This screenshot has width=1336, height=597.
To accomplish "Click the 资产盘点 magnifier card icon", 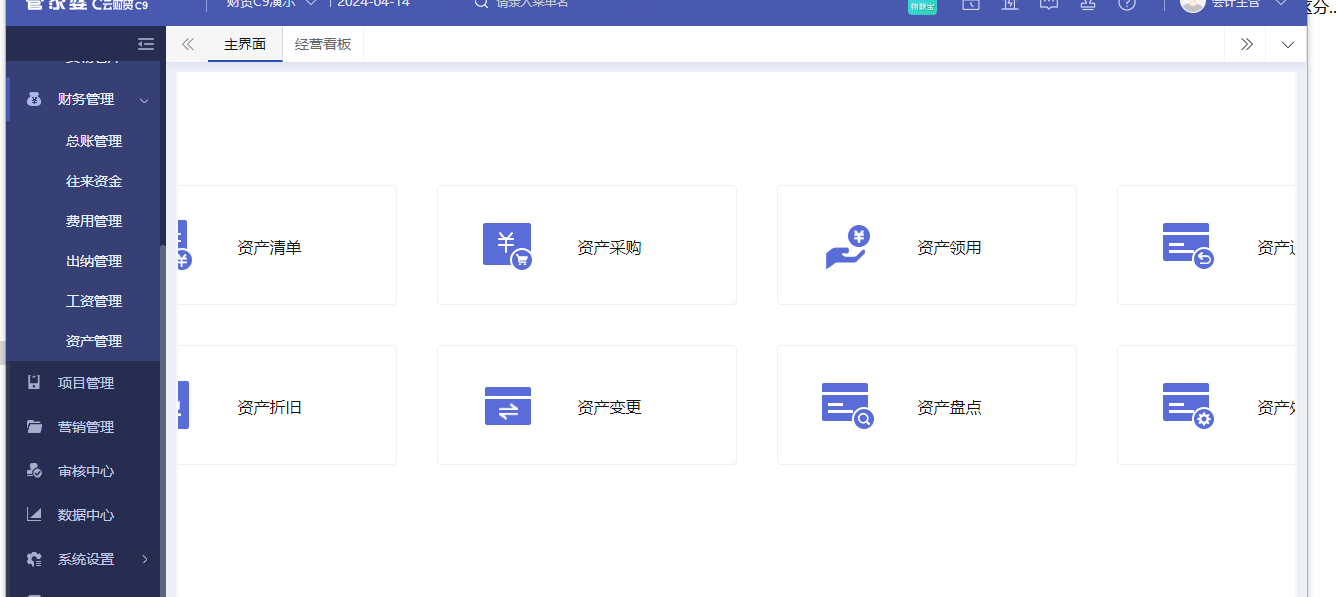I will (x=848, y=405).
